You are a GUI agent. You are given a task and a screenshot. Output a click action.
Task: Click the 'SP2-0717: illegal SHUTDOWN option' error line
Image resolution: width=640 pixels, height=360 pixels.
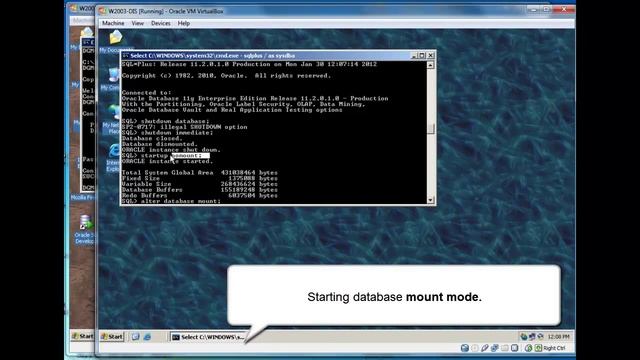[x=184, y=127]
